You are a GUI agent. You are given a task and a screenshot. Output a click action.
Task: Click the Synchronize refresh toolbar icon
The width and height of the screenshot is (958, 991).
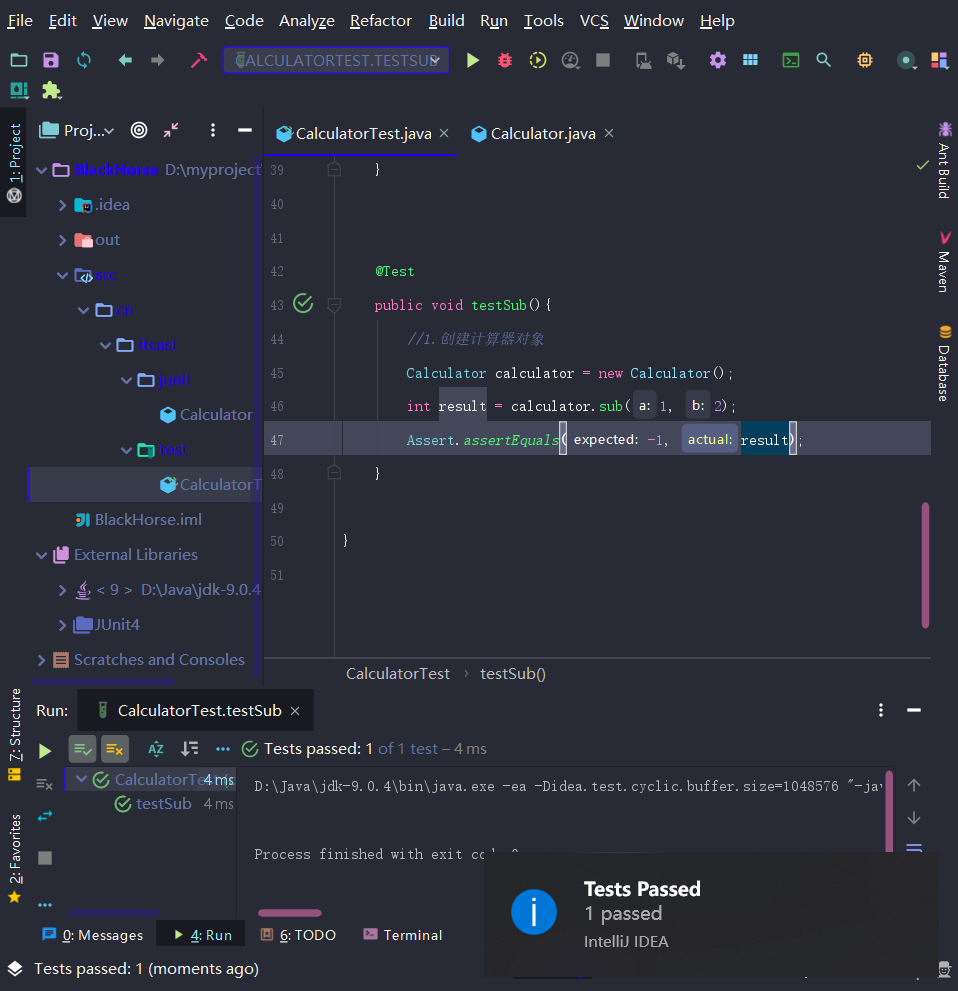84,60
